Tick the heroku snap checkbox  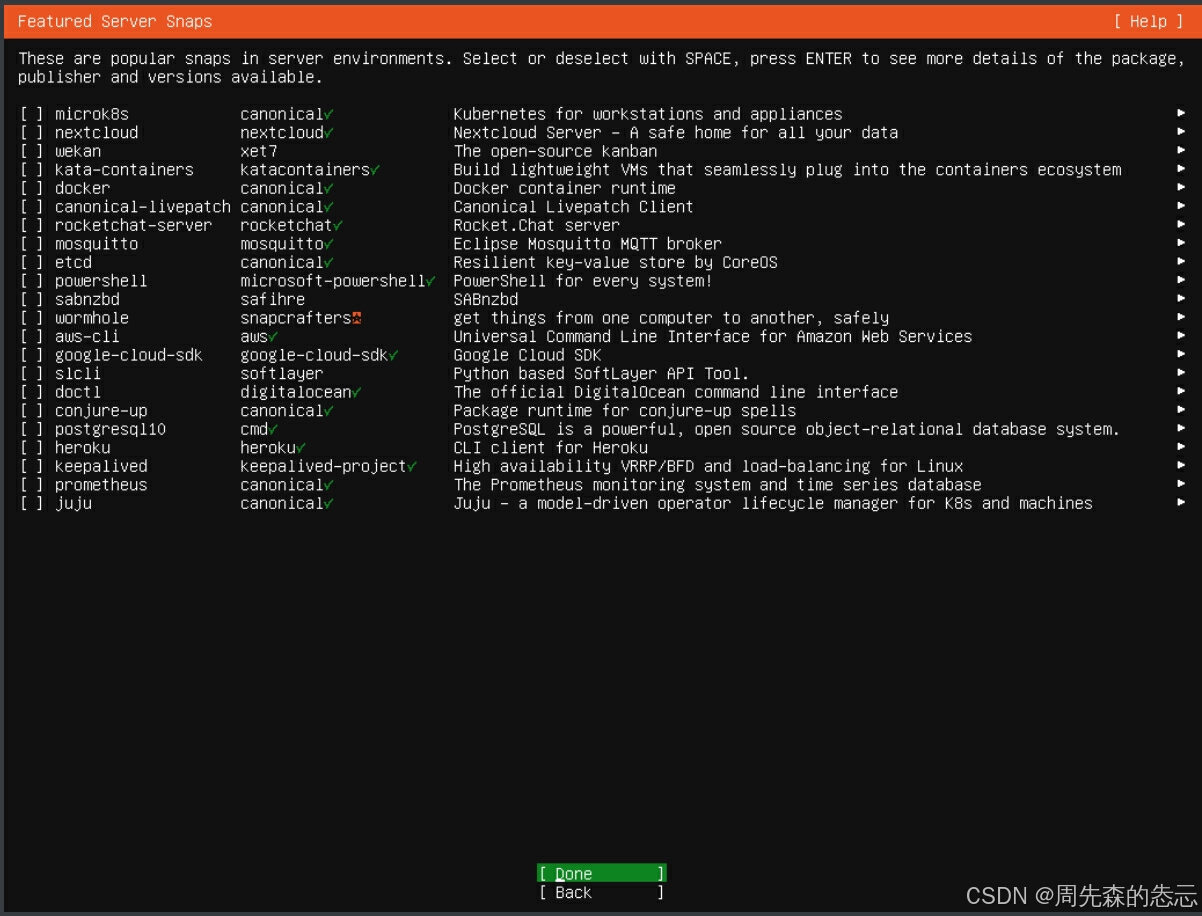click(x=32, y=447)
